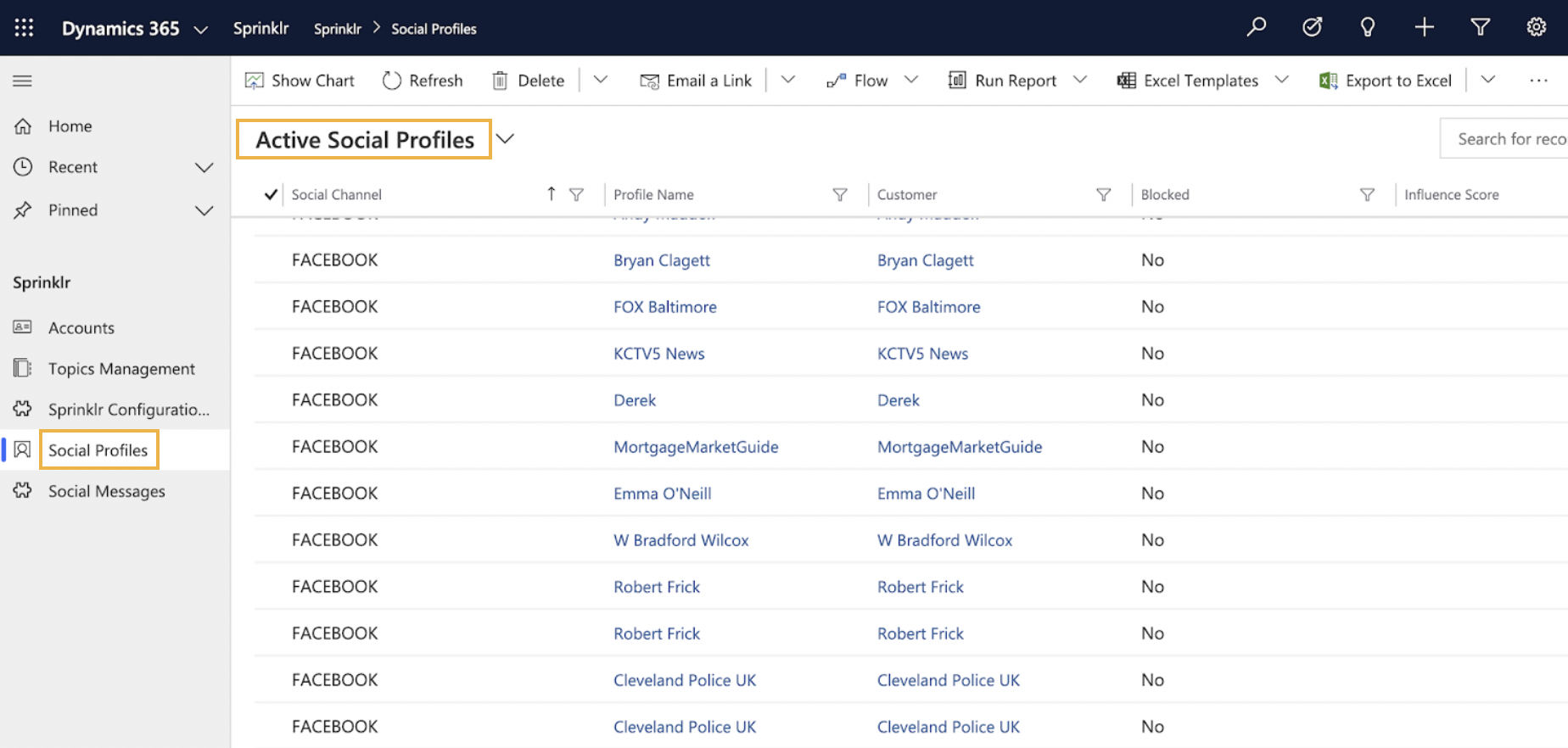Open settings gear icon

point(1537,27)
